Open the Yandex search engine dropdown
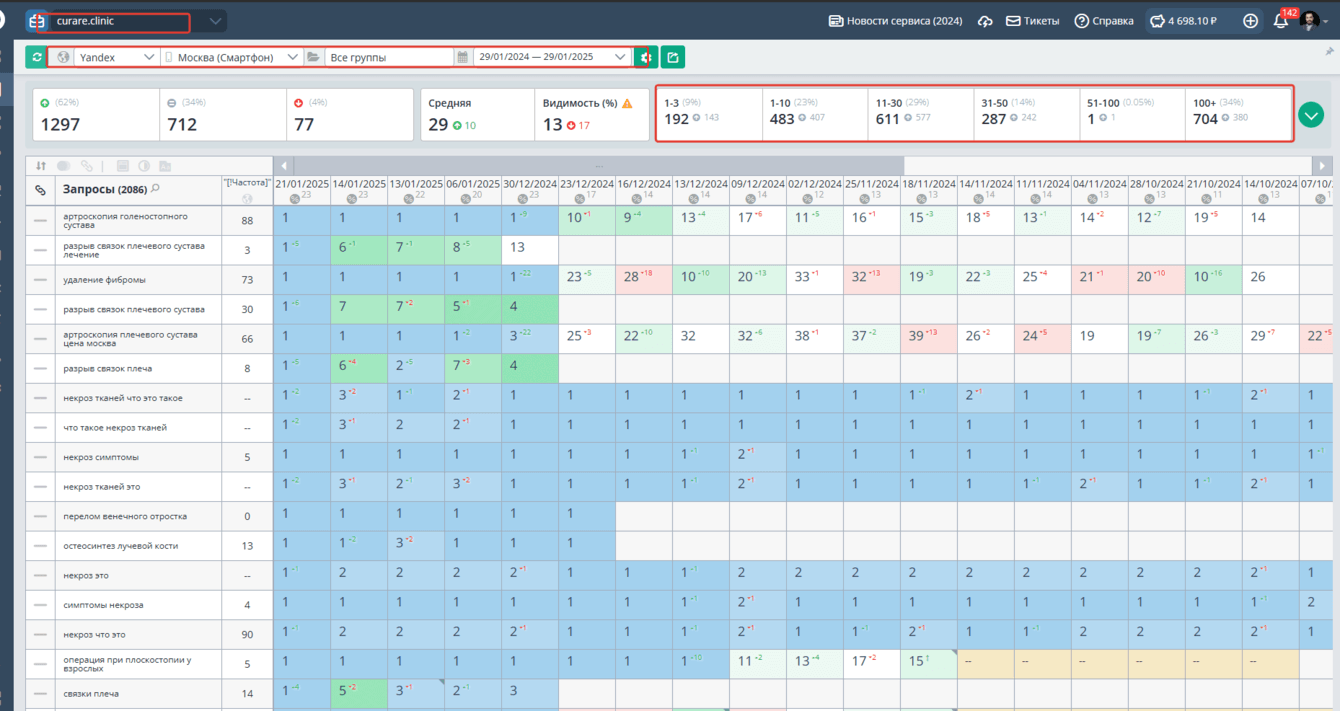Screen dimensions: 1340x711 click(104, 57)
